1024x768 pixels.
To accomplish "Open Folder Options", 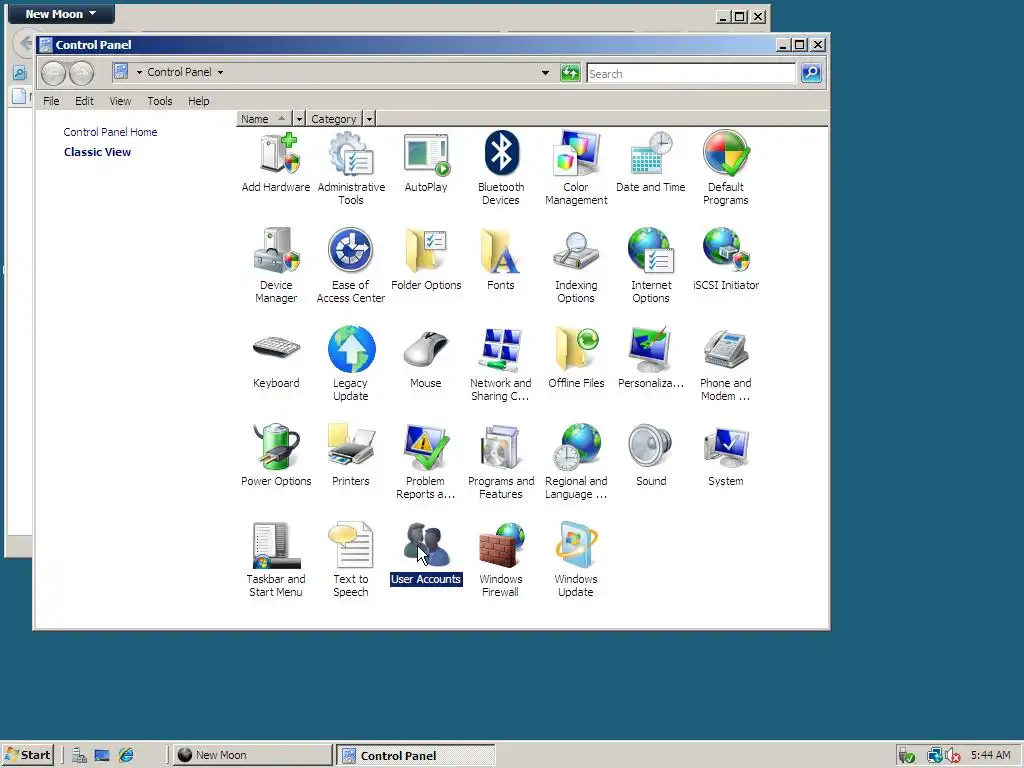I will pyautogui.click(x=426, y=260).
